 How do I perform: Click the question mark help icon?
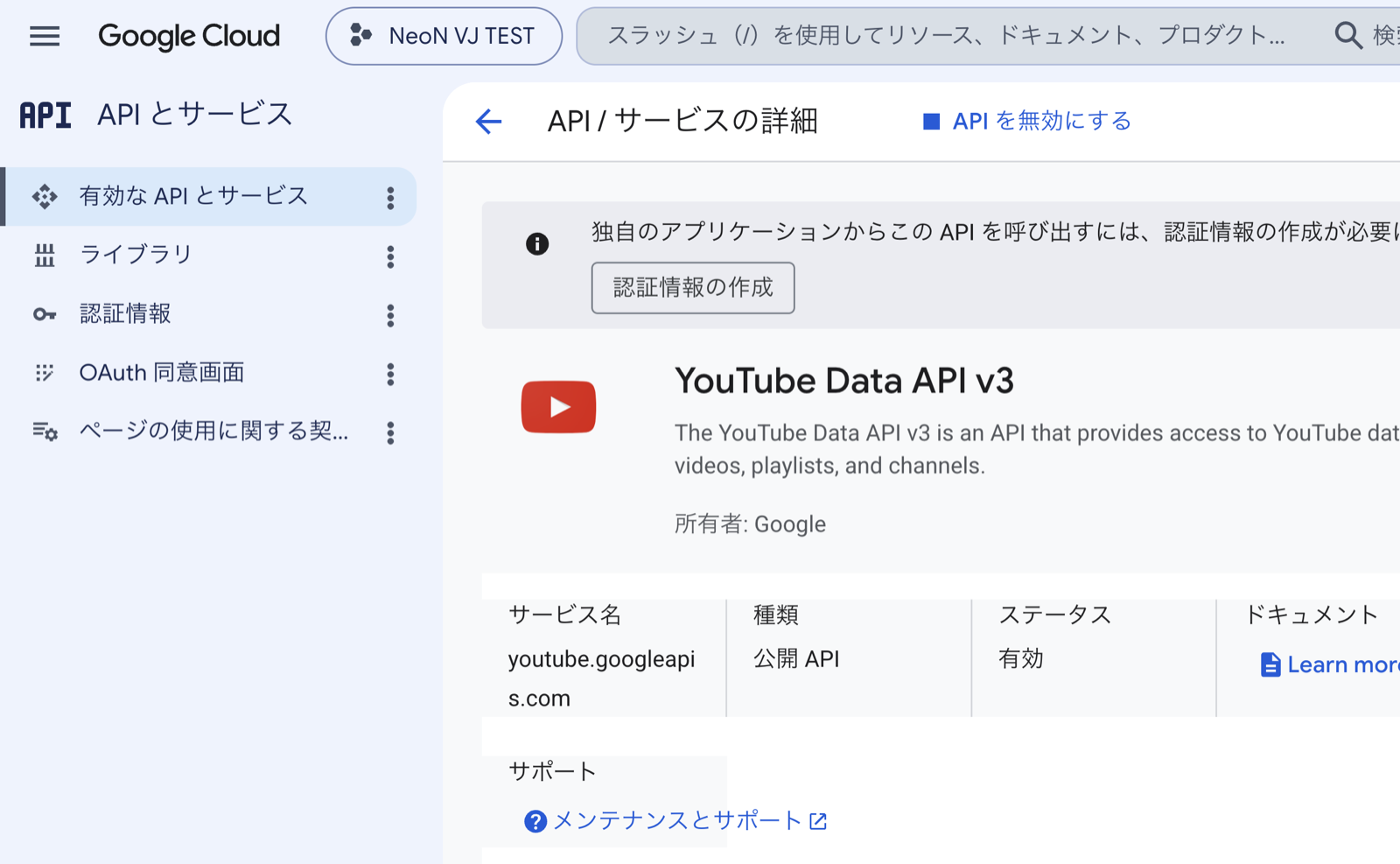point(535,821)
